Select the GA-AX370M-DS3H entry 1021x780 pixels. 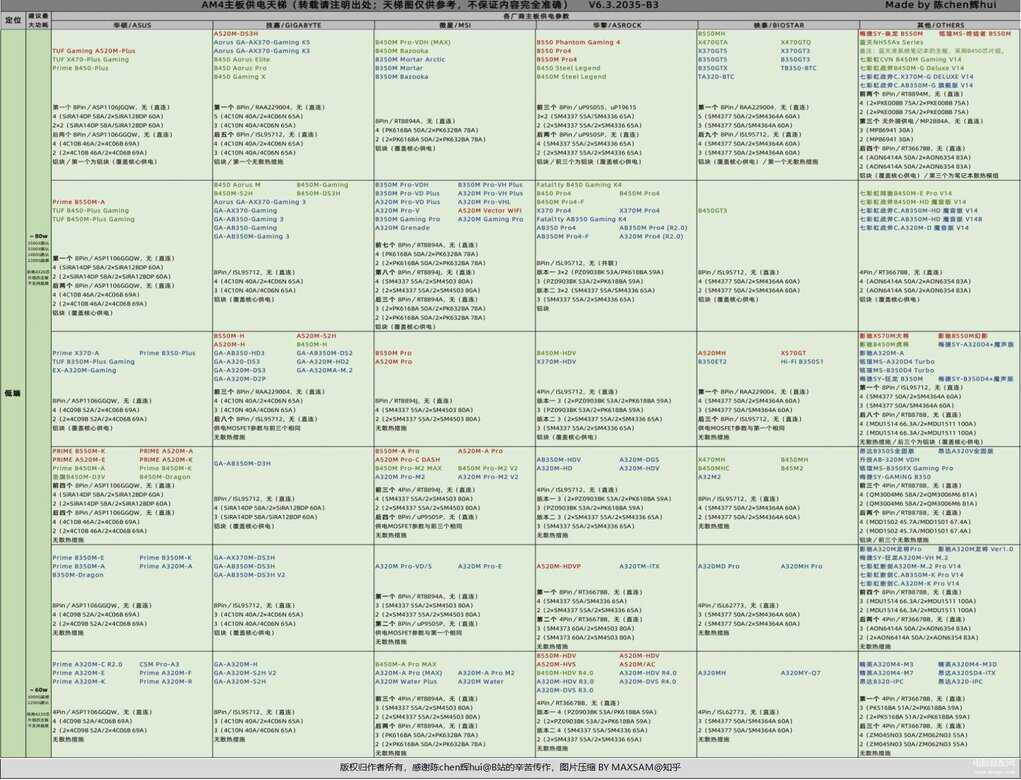pyautogui.click(x=244, y=558)
